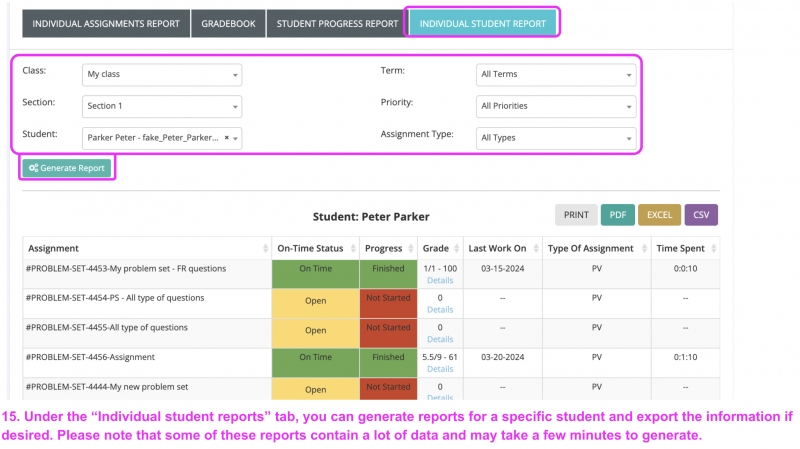This screenshot has width=800, height=449.
Task: Open the Student Progress Report tab
Action: coord(337,23)
